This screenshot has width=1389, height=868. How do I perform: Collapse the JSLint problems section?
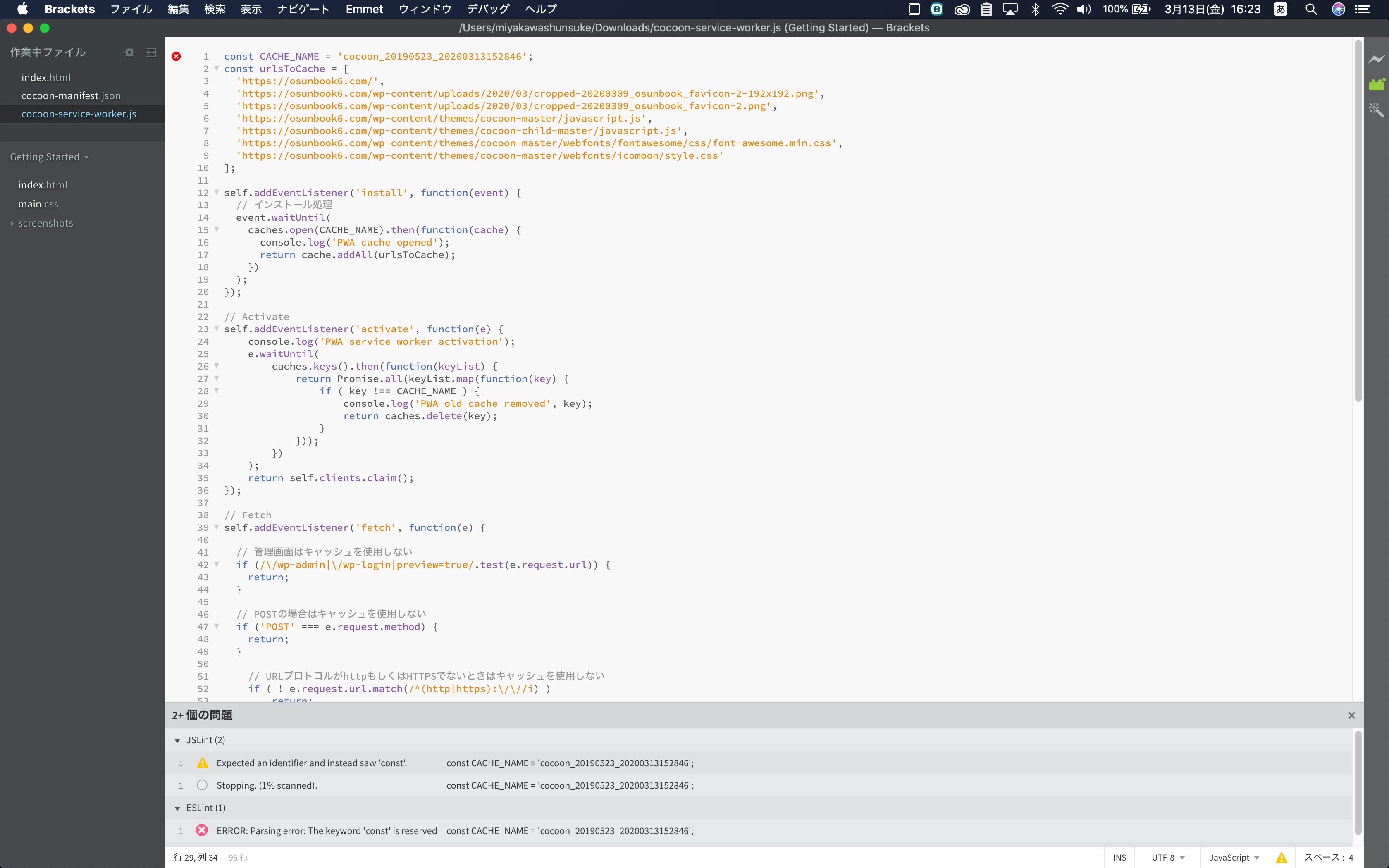(x=177, y=741)
